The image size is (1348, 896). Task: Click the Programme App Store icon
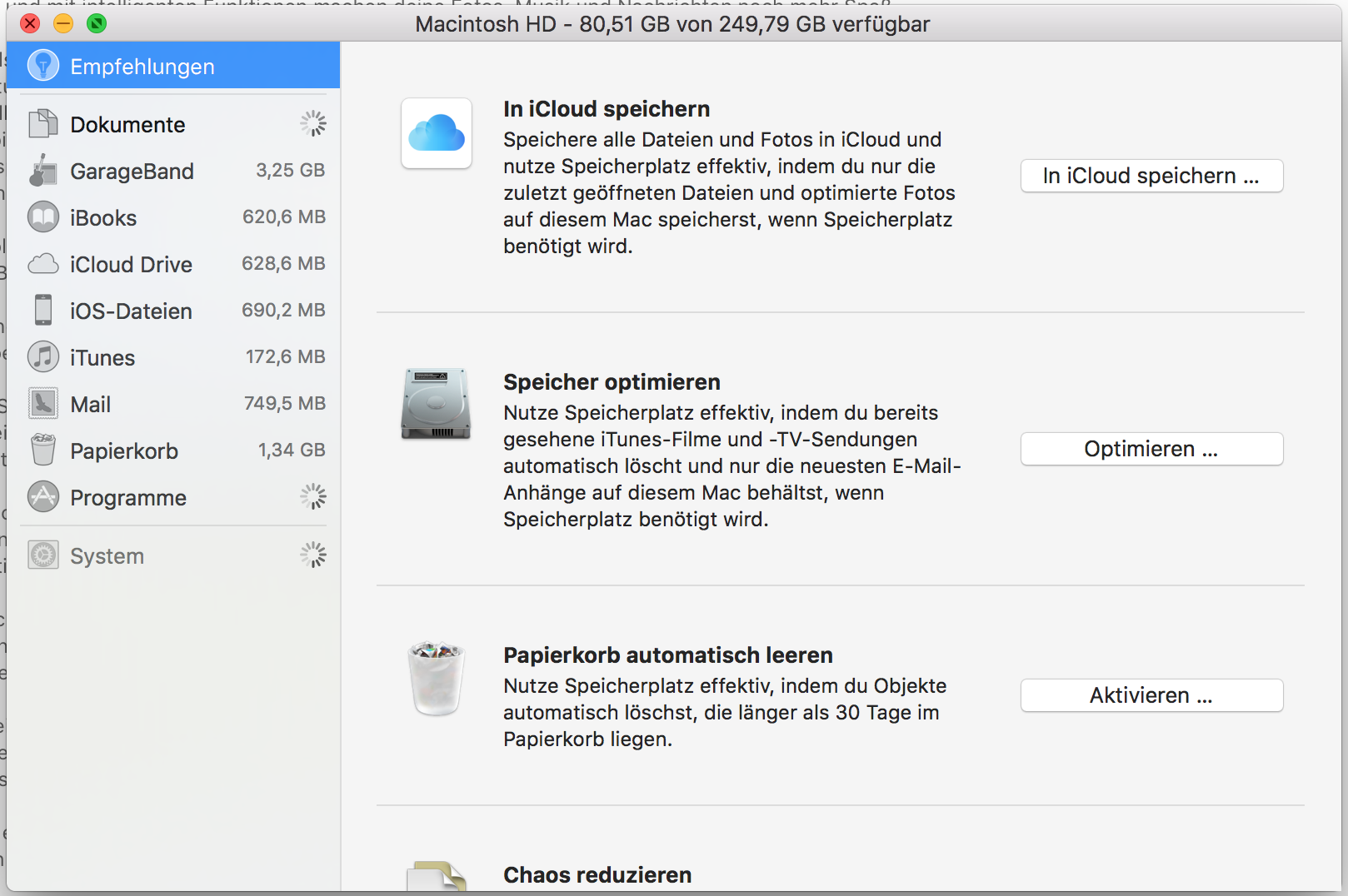pyautogui.click(x=42, y=497)
